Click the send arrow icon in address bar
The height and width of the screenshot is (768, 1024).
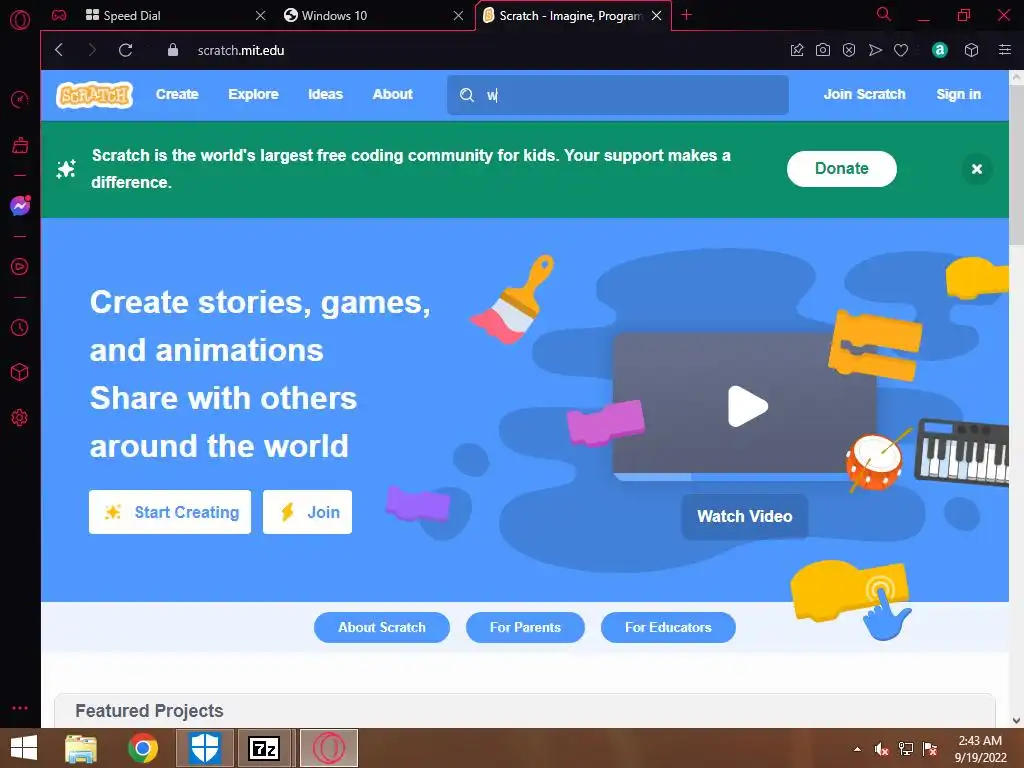[x=875, y=50]
